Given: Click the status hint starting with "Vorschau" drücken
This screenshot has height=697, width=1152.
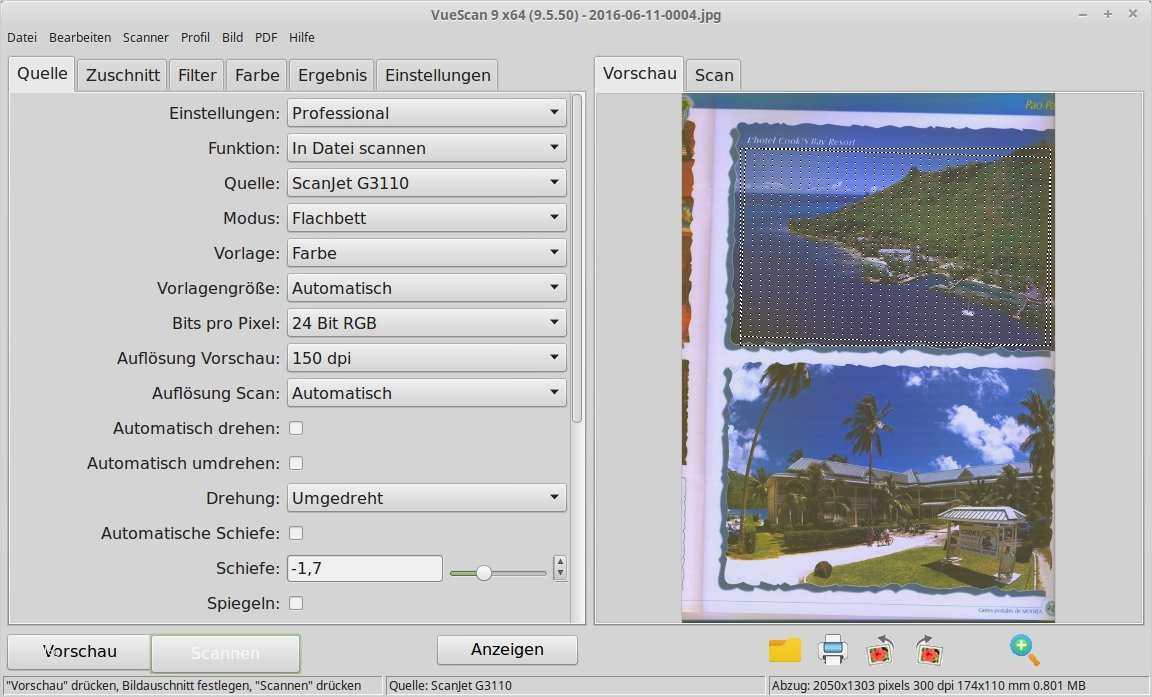Looking at the screenshot, I should (x=184, y=686).
